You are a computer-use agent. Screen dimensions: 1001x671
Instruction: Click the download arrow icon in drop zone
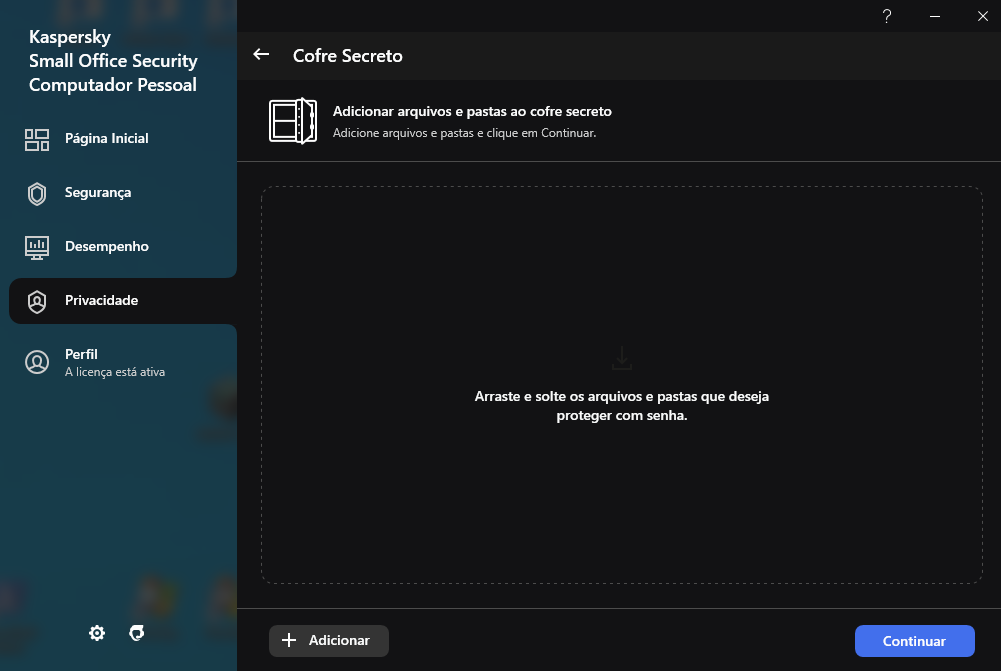(622, 358)
